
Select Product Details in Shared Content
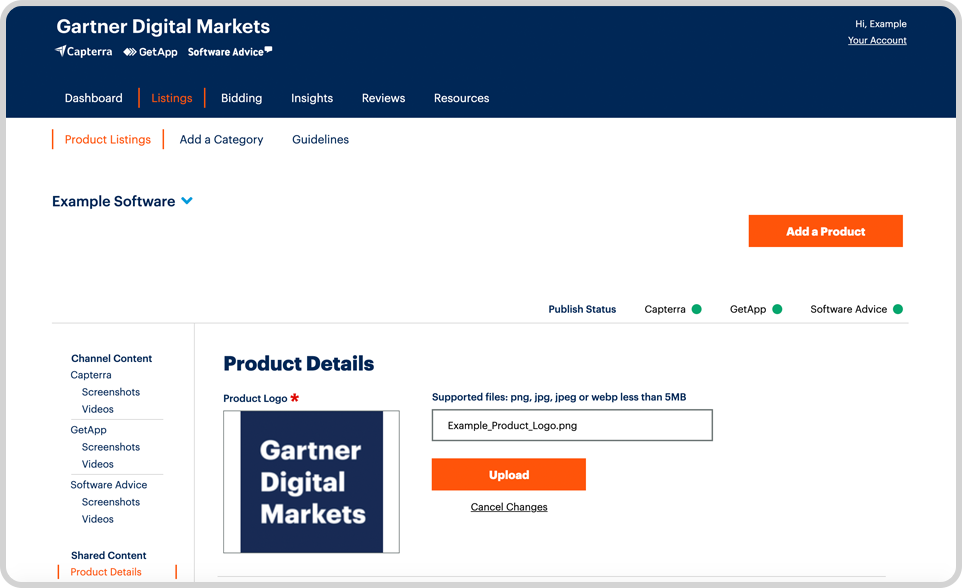click(106, 572)
